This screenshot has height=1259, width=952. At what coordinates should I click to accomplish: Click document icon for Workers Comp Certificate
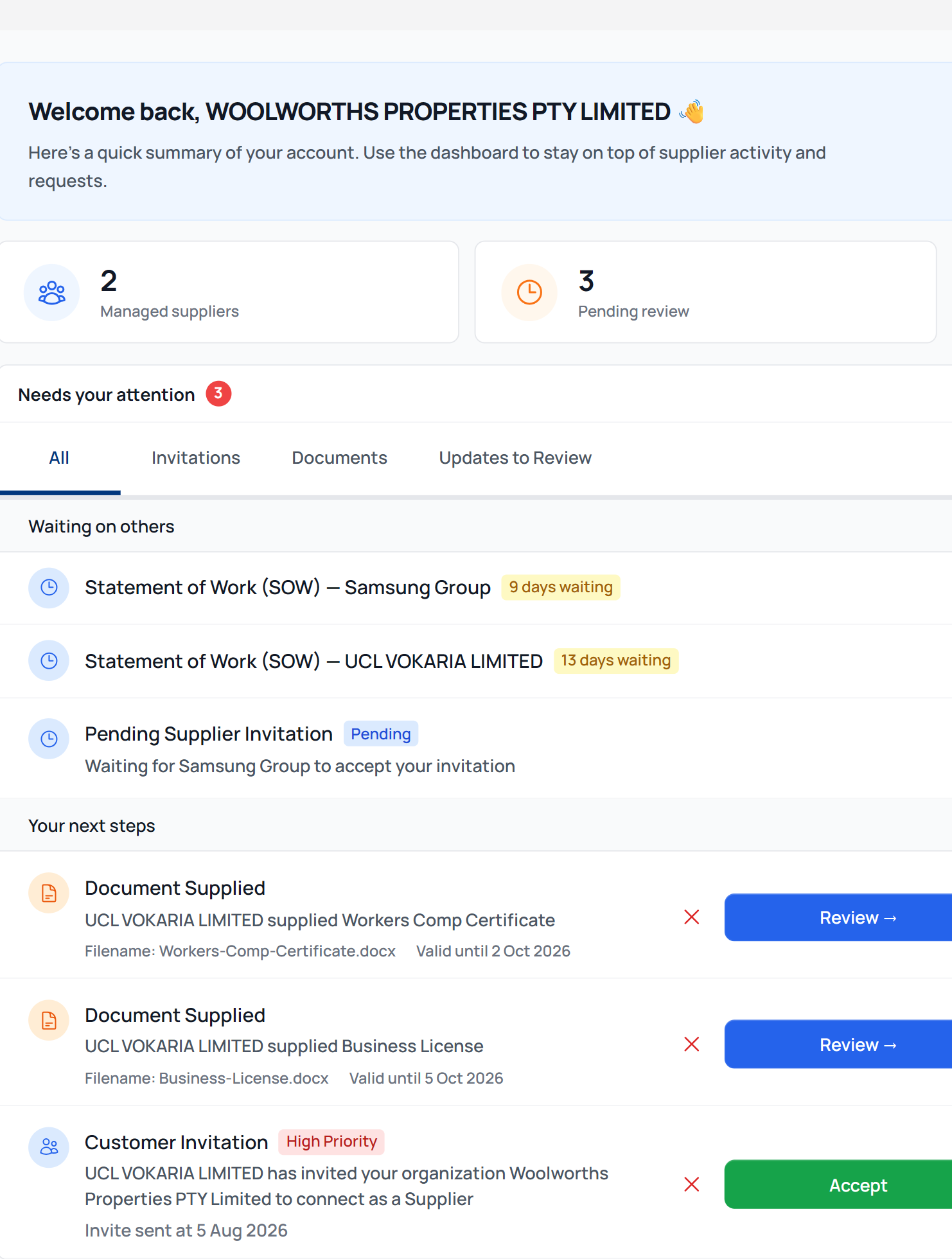click(49, 893)
